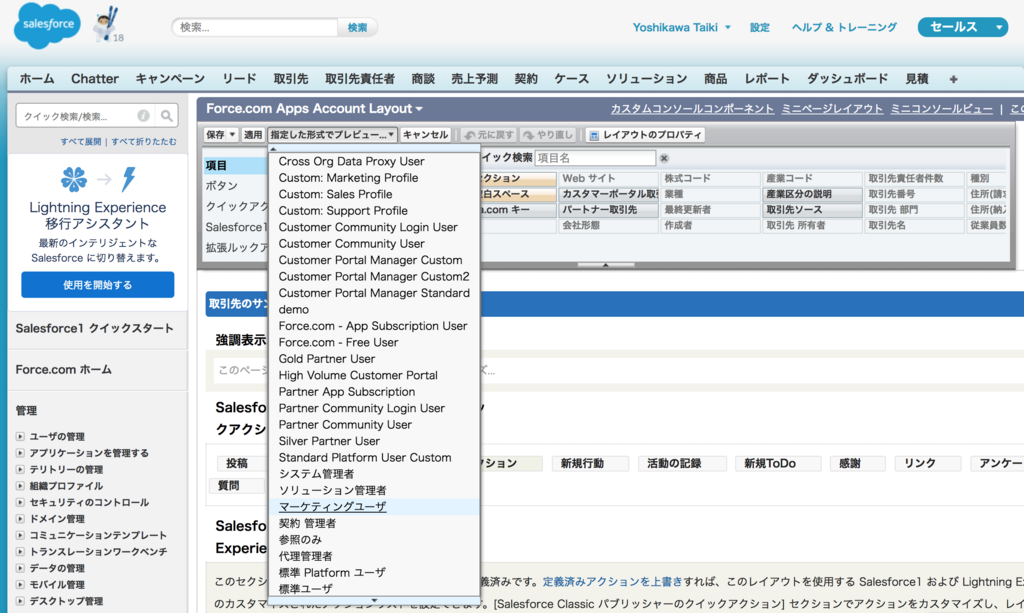This screenshot has width=1024, height=613.
Task: Open 指定した形式でプレビュー dropdown
Action: pos(332,135)
